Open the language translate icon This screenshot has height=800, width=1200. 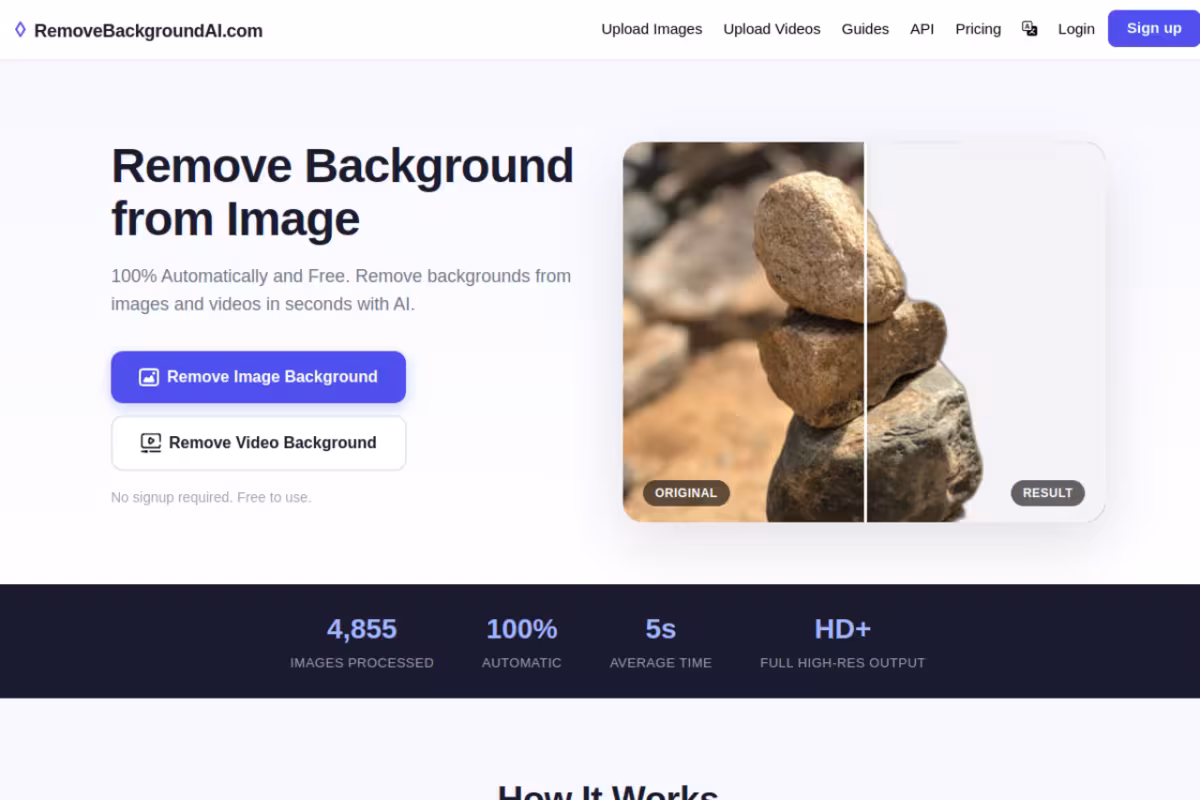(x=1029, y=29)
